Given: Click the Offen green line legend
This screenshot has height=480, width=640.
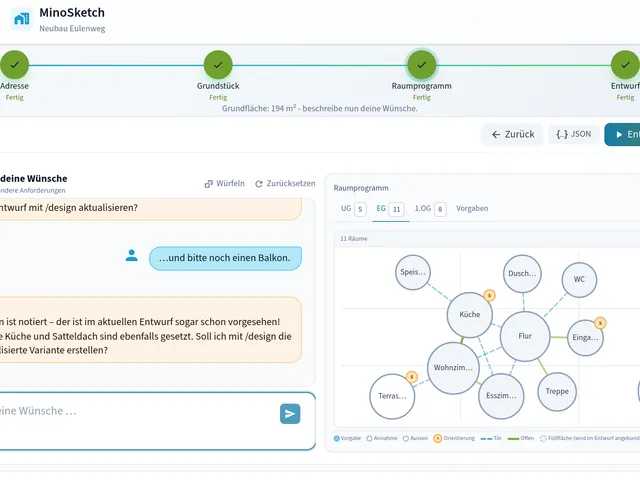Looking at the screenshot, I should tap(513, 439).
